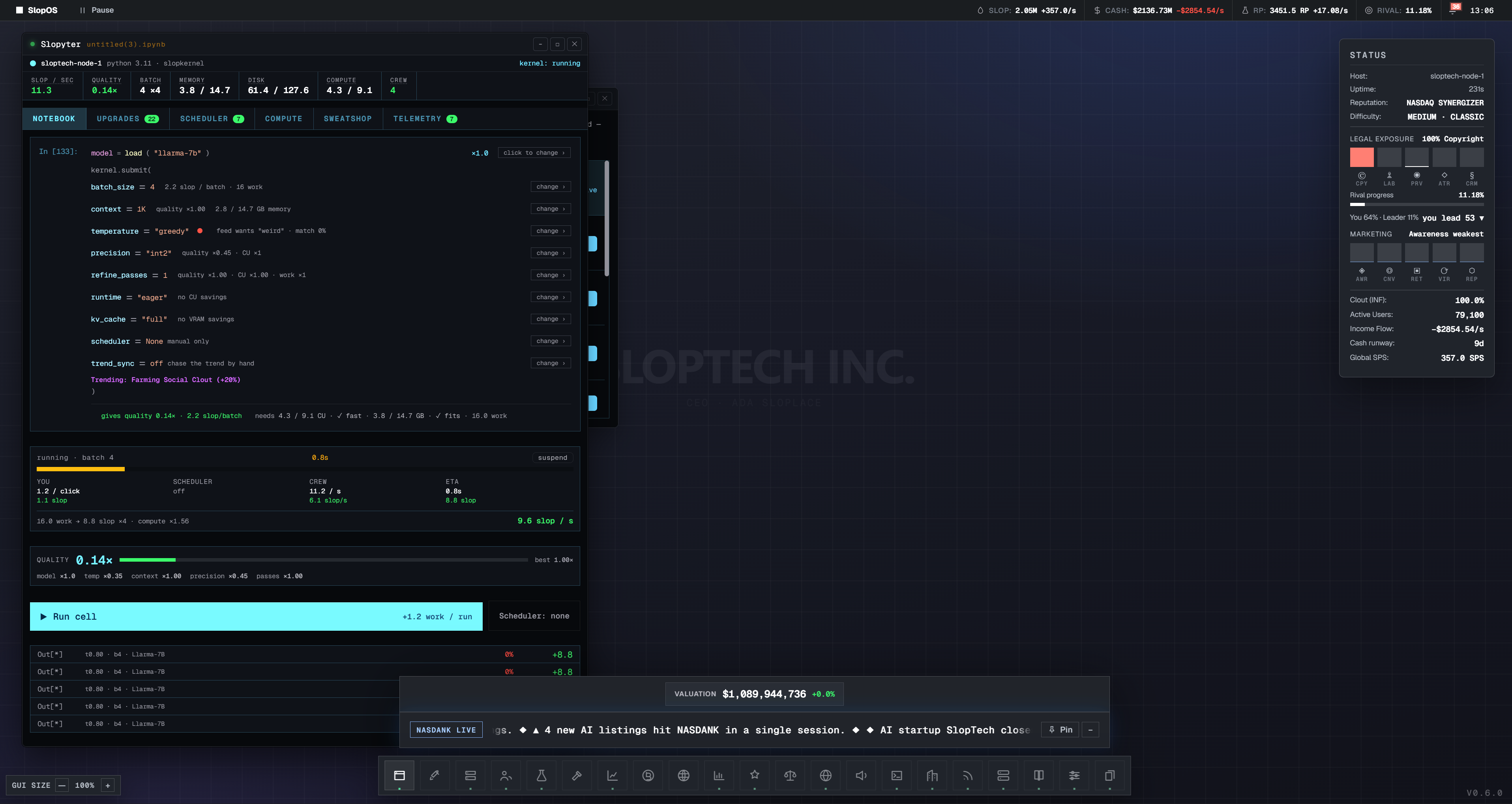Viewport: 1512px width, 804px height.
Task: Change the runtime parameter
Action: 550,297
